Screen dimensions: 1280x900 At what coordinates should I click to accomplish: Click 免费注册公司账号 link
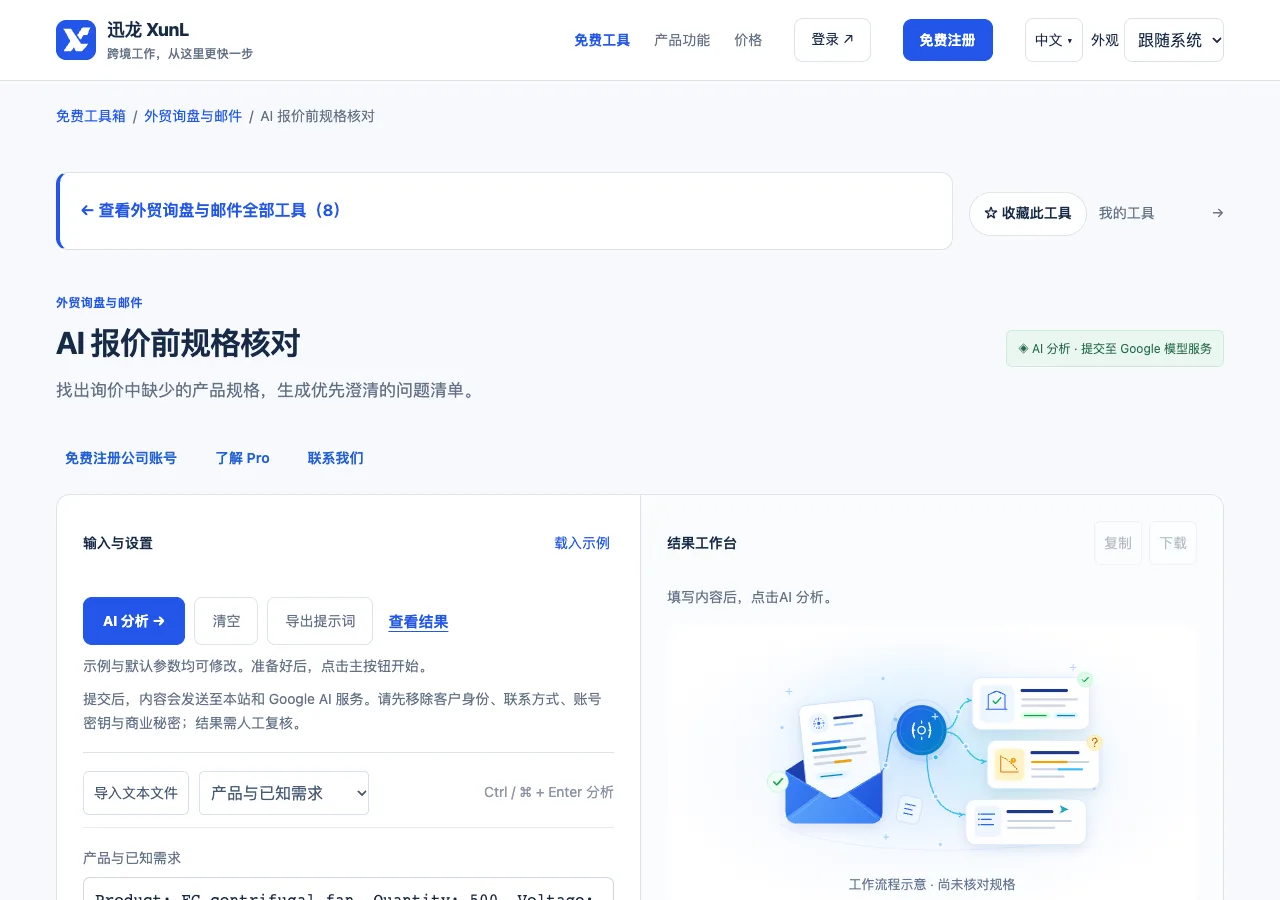[121, 458]
